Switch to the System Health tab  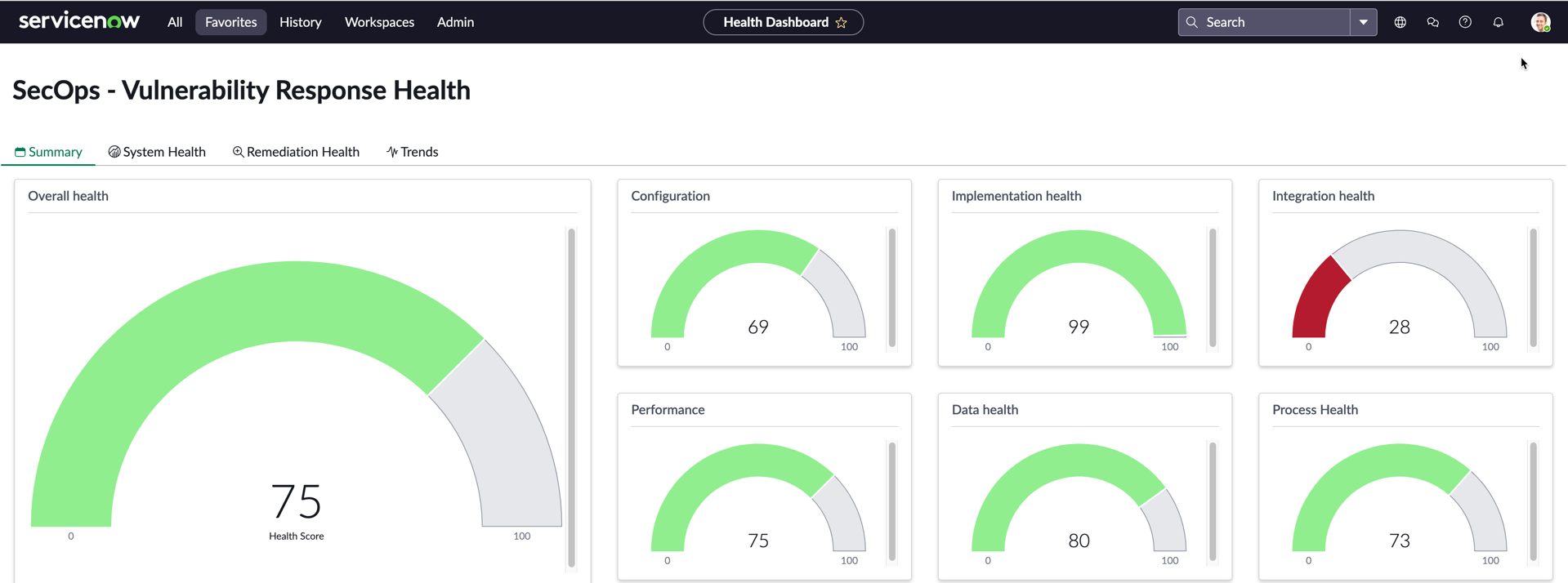pos(157,152)
